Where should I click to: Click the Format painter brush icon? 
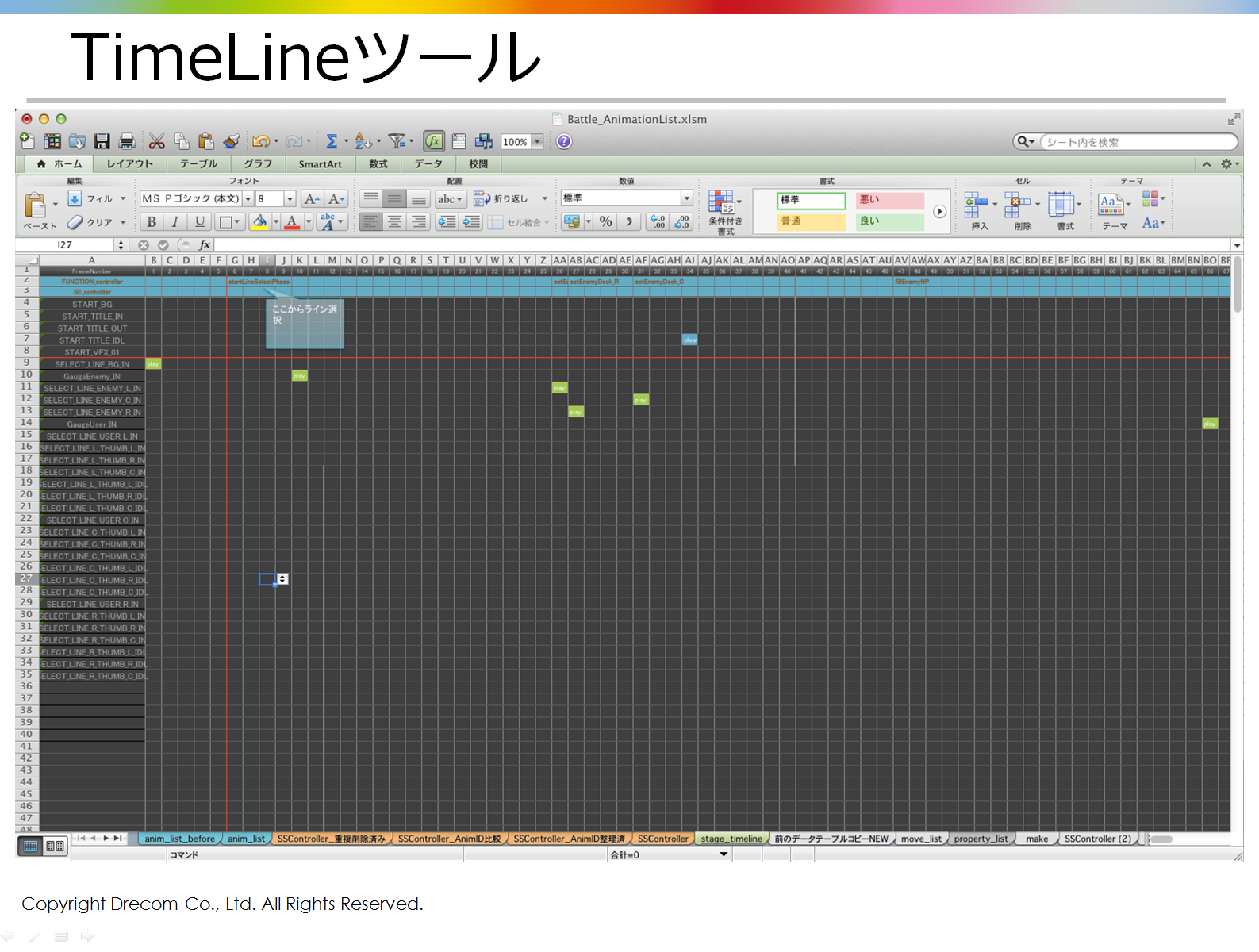click(x=231, y=141)
